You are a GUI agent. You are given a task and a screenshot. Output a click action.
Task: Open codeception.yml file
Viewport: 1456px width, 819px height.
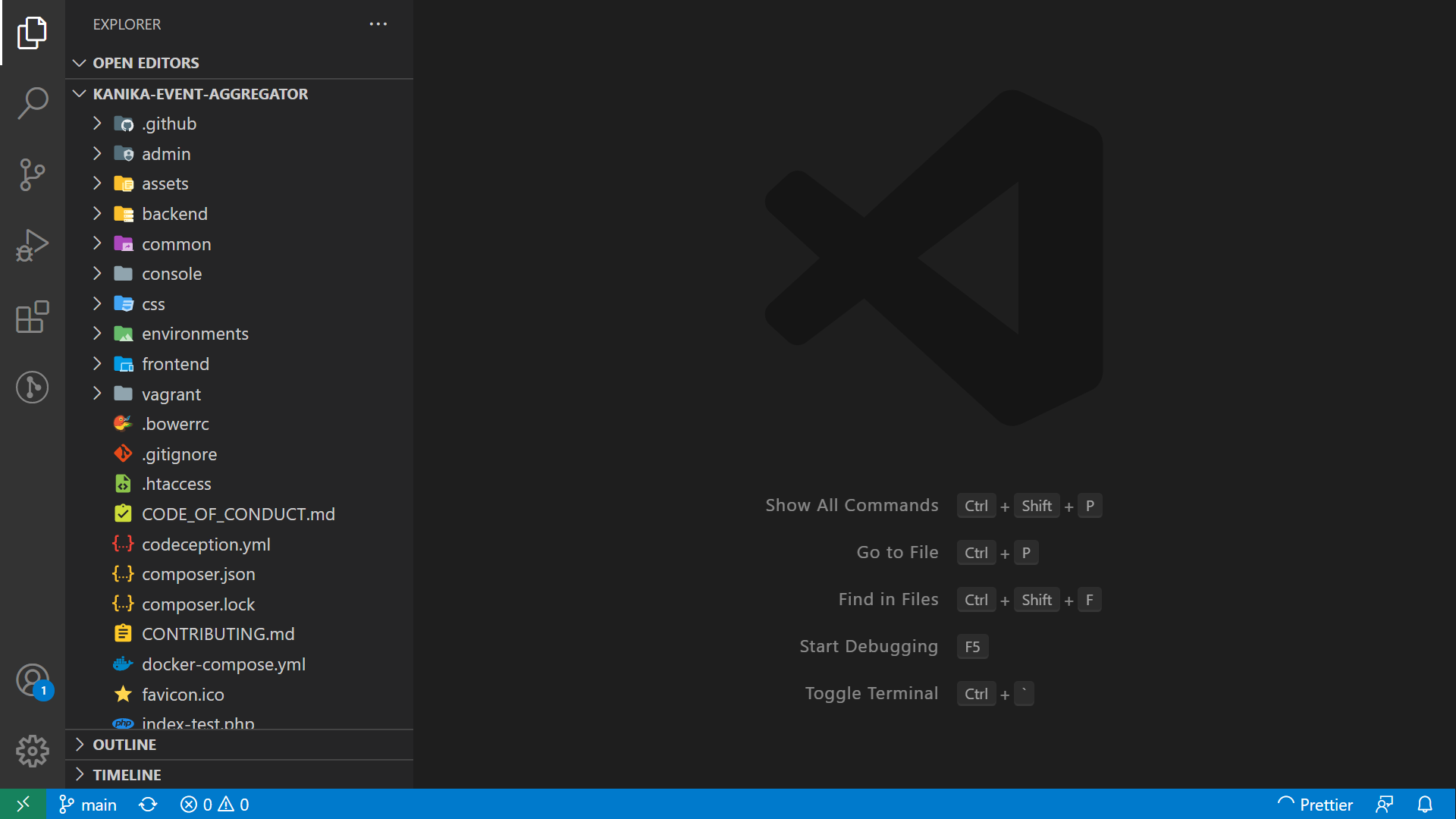pyautogui.click(x=240, y=544)
